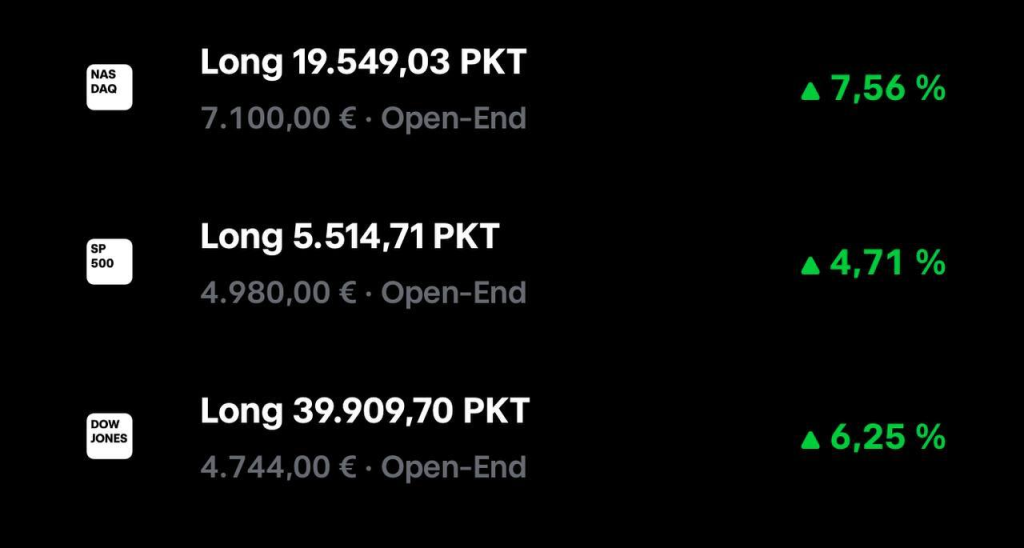Click green up arrow beside 4,71 %
The width and height of the screenshot is (1024, 548).
pos(810,265)
